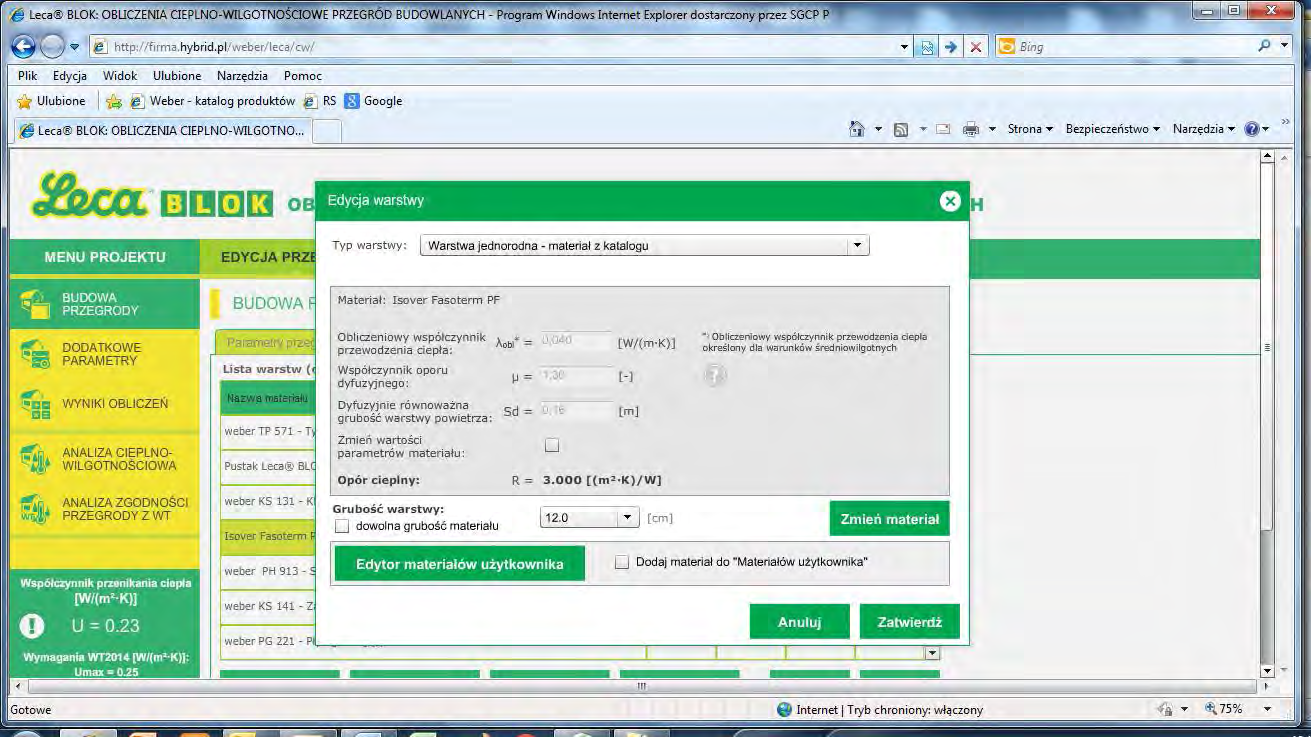The image size is (1311, 737).
Task: Click the browser Forward arrow button
Action: (x=53, y=47)
